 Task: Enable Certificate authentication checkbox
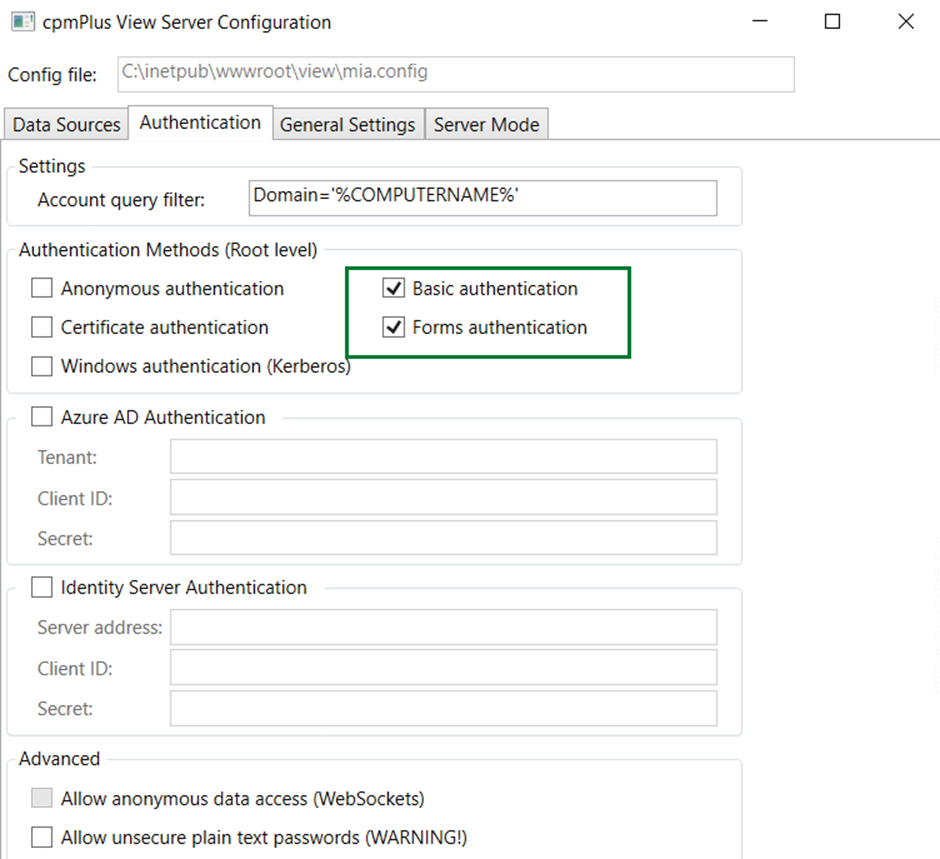coord(41,327)
